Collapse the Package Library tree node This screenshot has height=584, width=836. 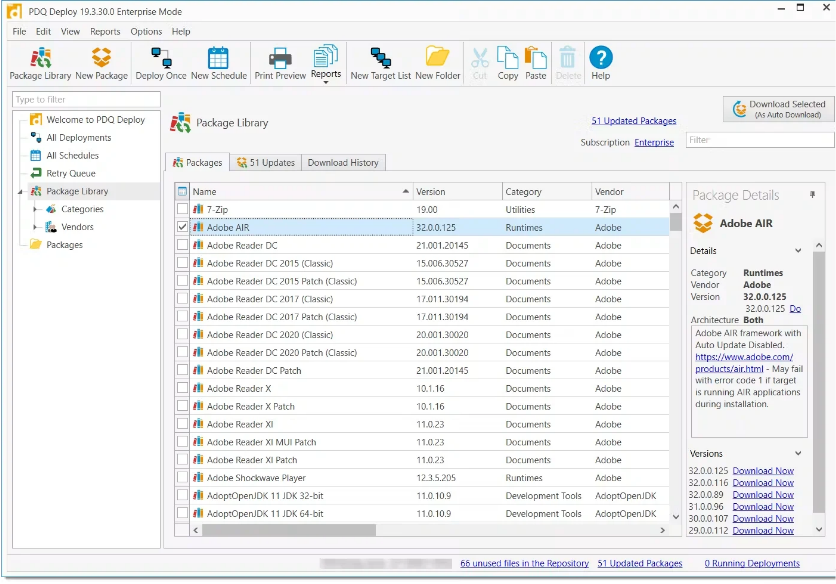(x=21, y=191)
